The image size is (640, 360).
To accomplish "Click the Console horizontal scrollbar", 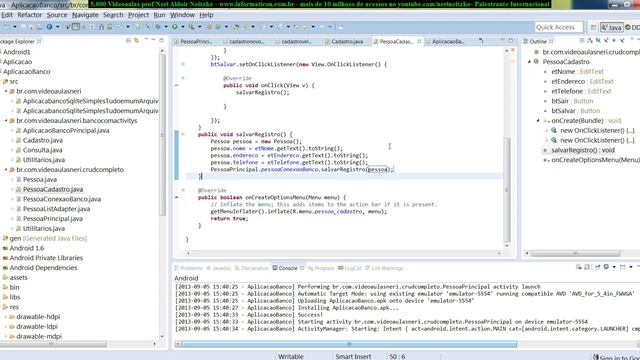I will click(x=349, y=344).
